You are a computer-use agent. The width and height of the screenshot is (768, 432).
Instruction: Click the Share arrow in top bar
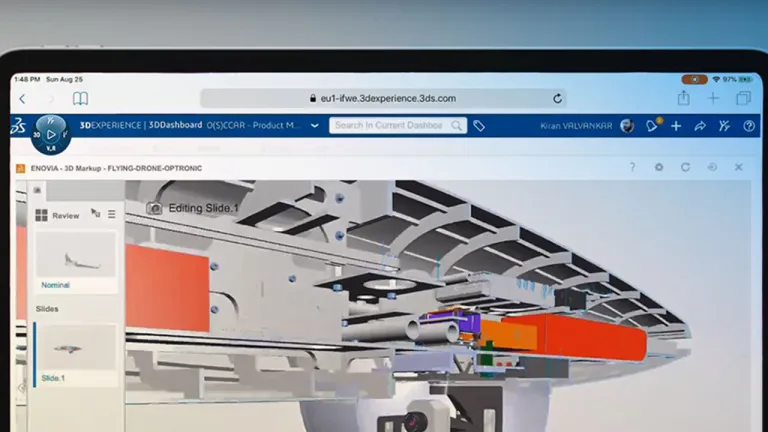tap(700, 126)
